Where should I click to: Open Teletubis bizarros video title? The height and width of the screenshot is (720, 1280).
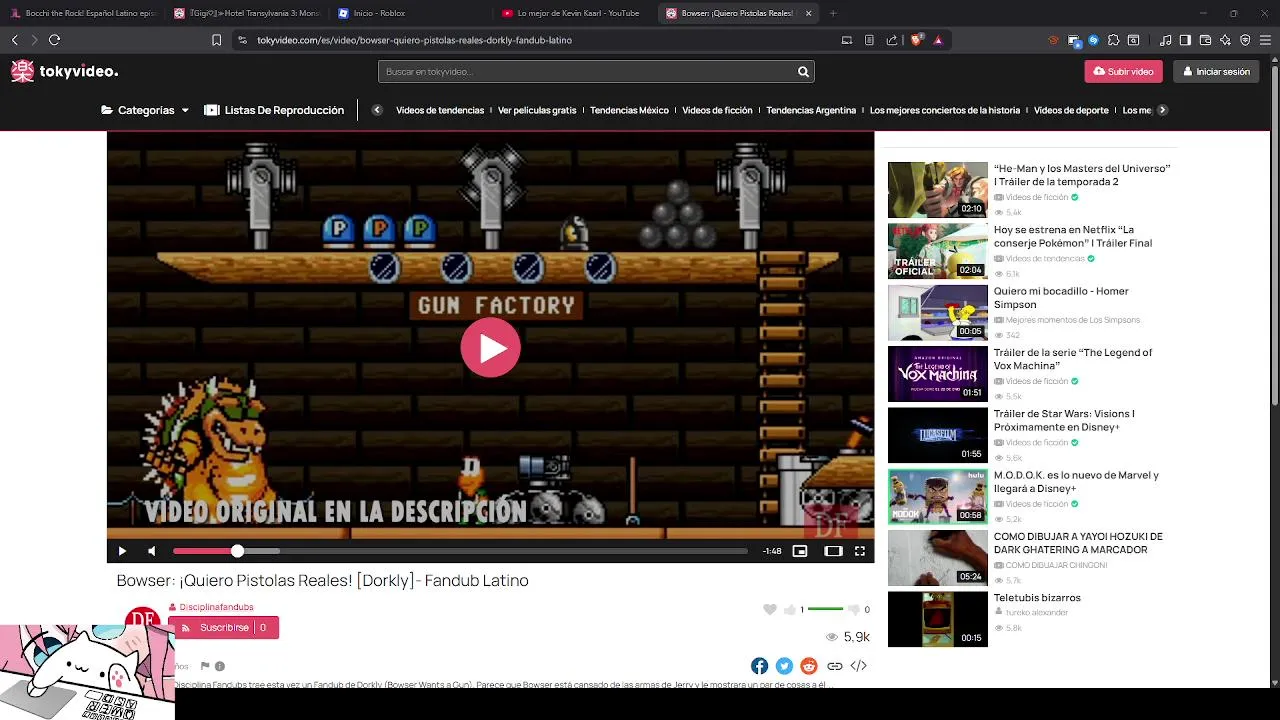coord(1037,598)
